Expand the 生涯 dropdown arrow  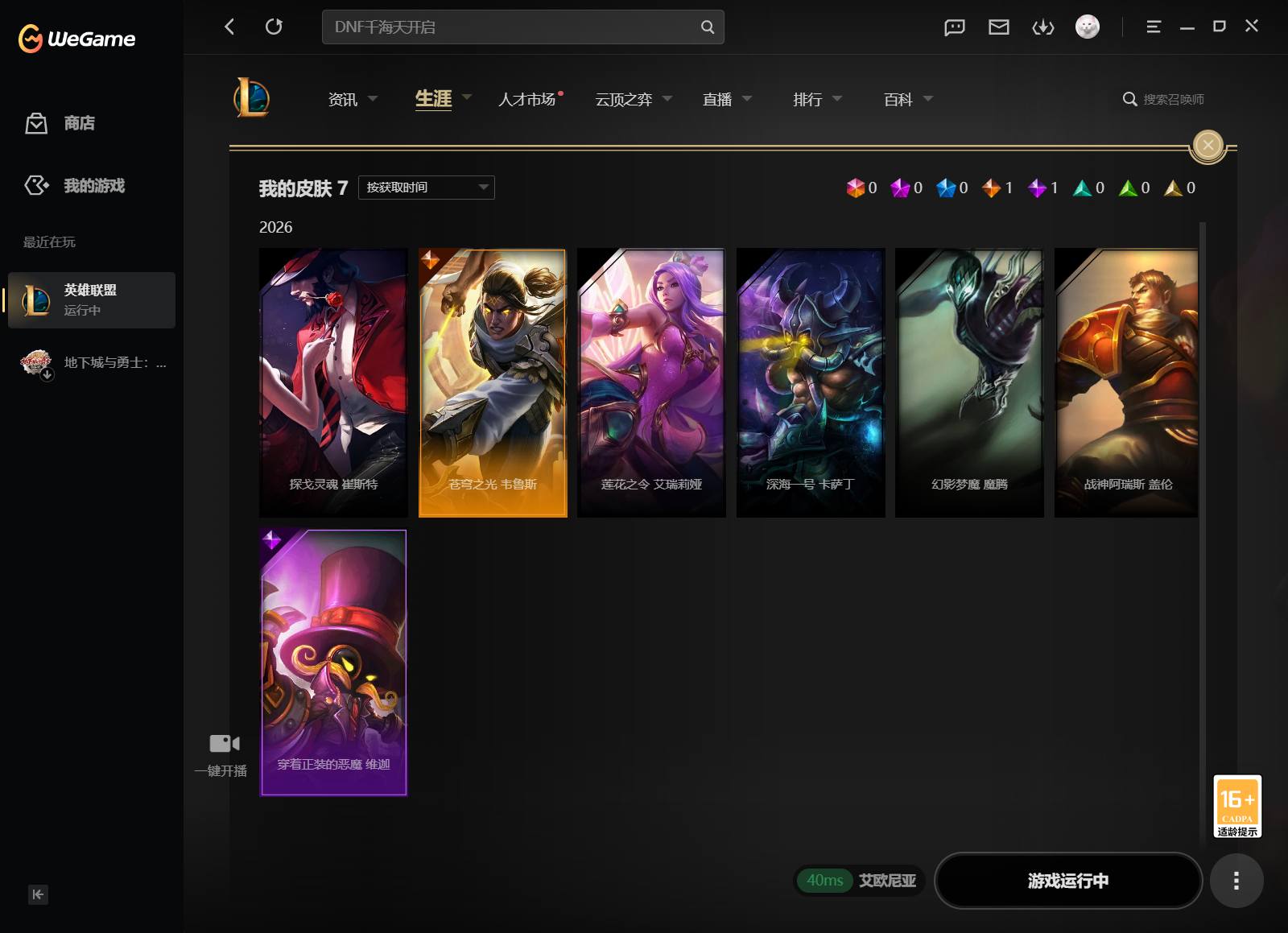(467, 97)
